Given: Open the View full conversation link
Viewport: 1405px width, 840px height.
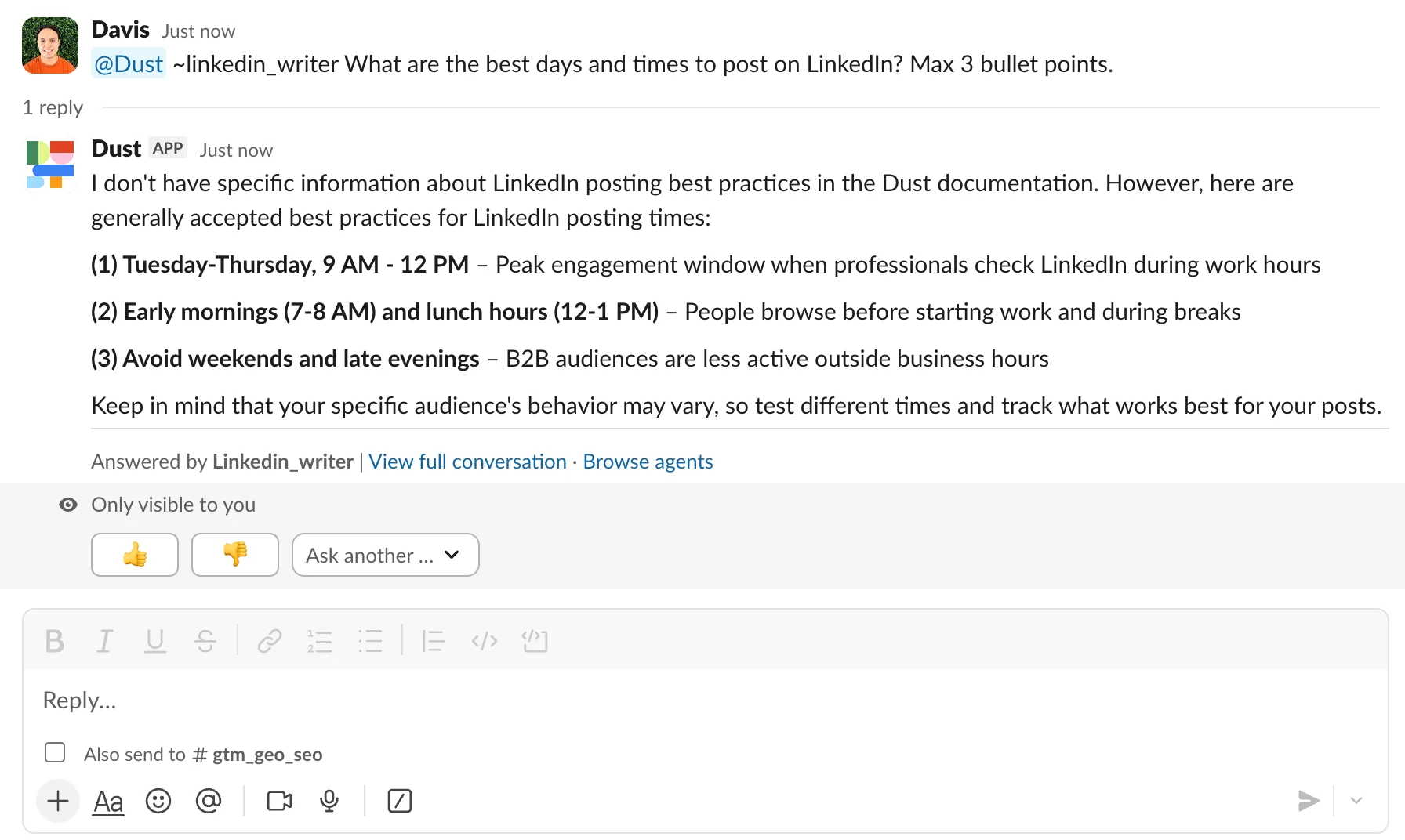Looking at the screenshot, I should [x=467, y=462].
